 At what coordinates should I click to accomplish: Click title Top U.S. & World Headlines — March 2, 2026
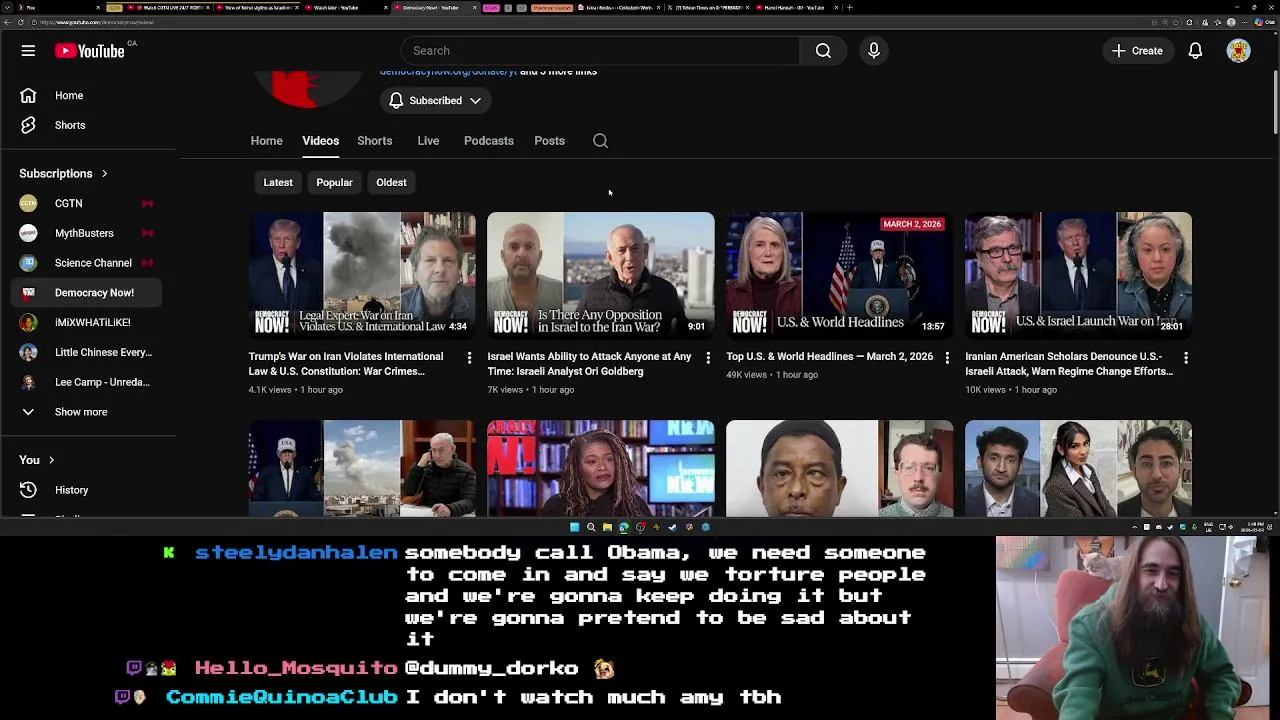click(x=829, y=357)
